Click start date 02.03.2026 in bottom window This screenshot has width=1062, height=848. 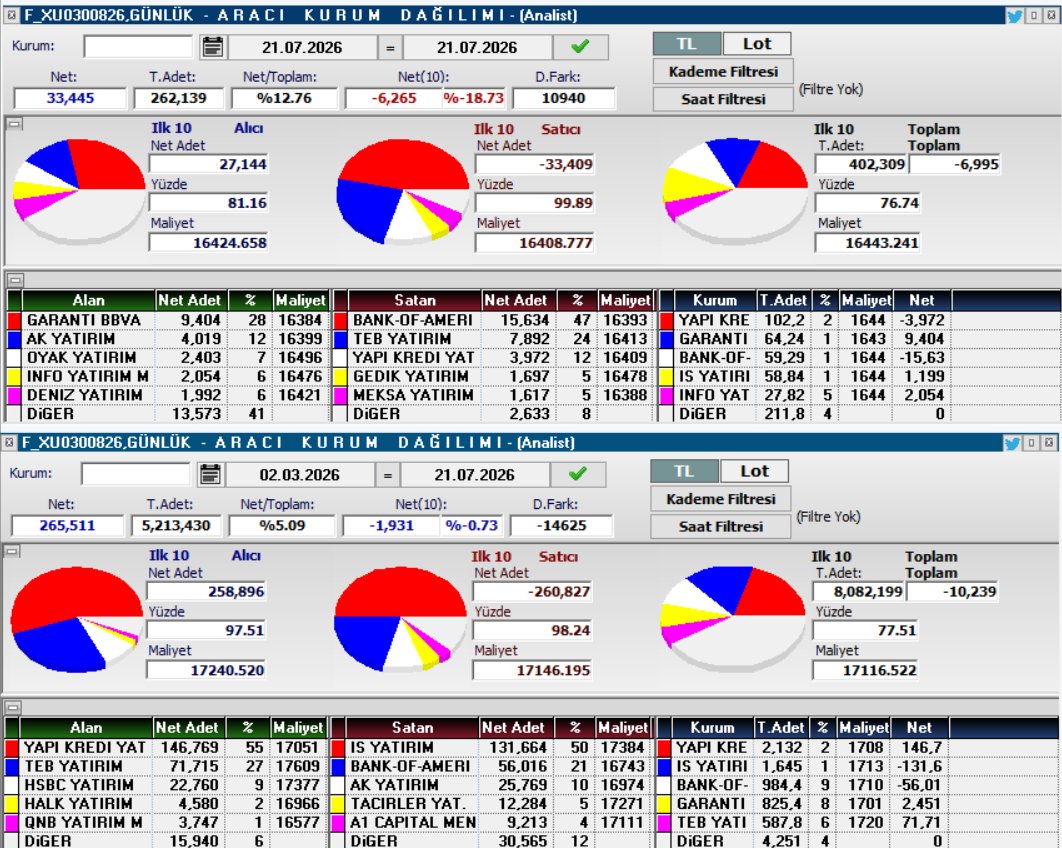pyautogui.click(x=299, y=475)
